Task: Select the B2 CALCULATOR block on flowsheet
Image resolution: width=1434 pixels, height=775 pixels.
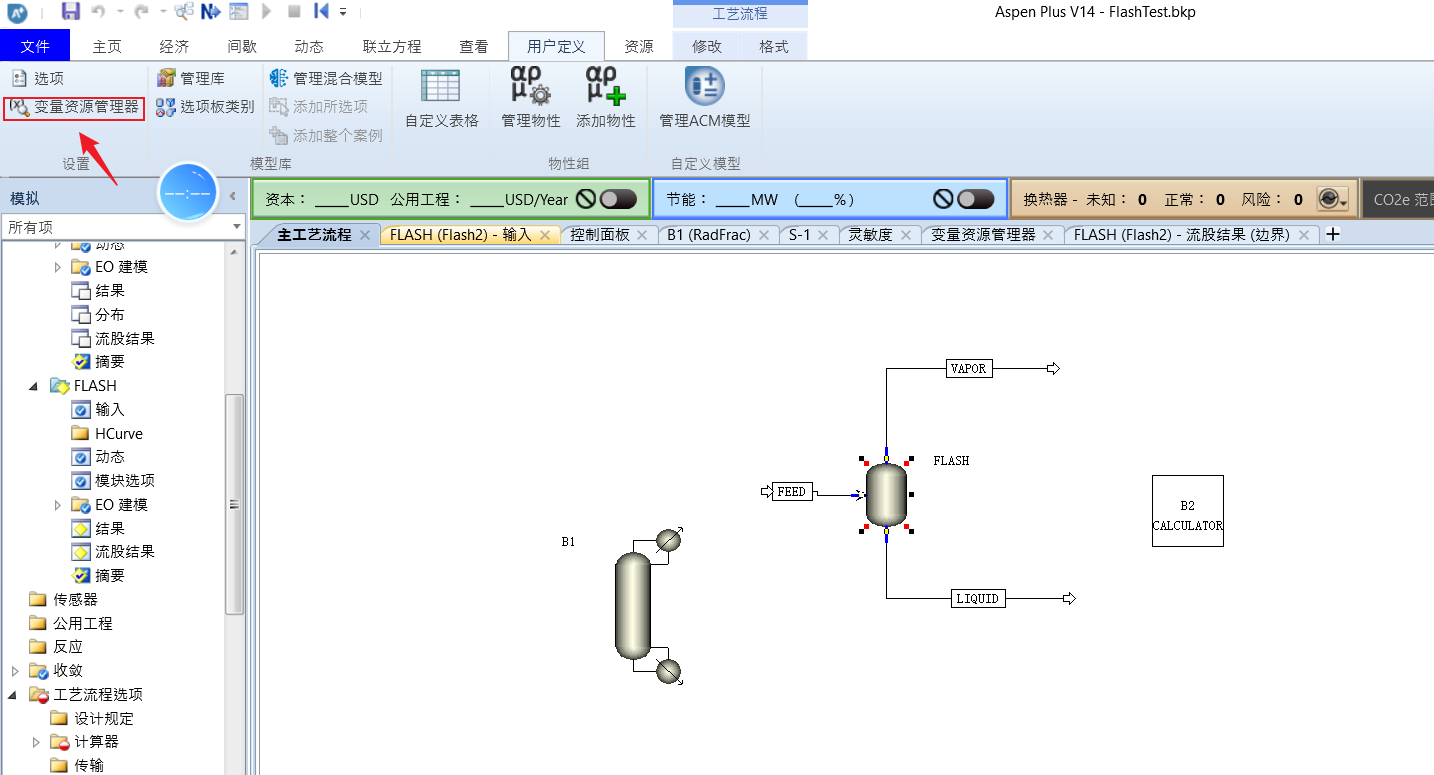Action: [1187, 511]
